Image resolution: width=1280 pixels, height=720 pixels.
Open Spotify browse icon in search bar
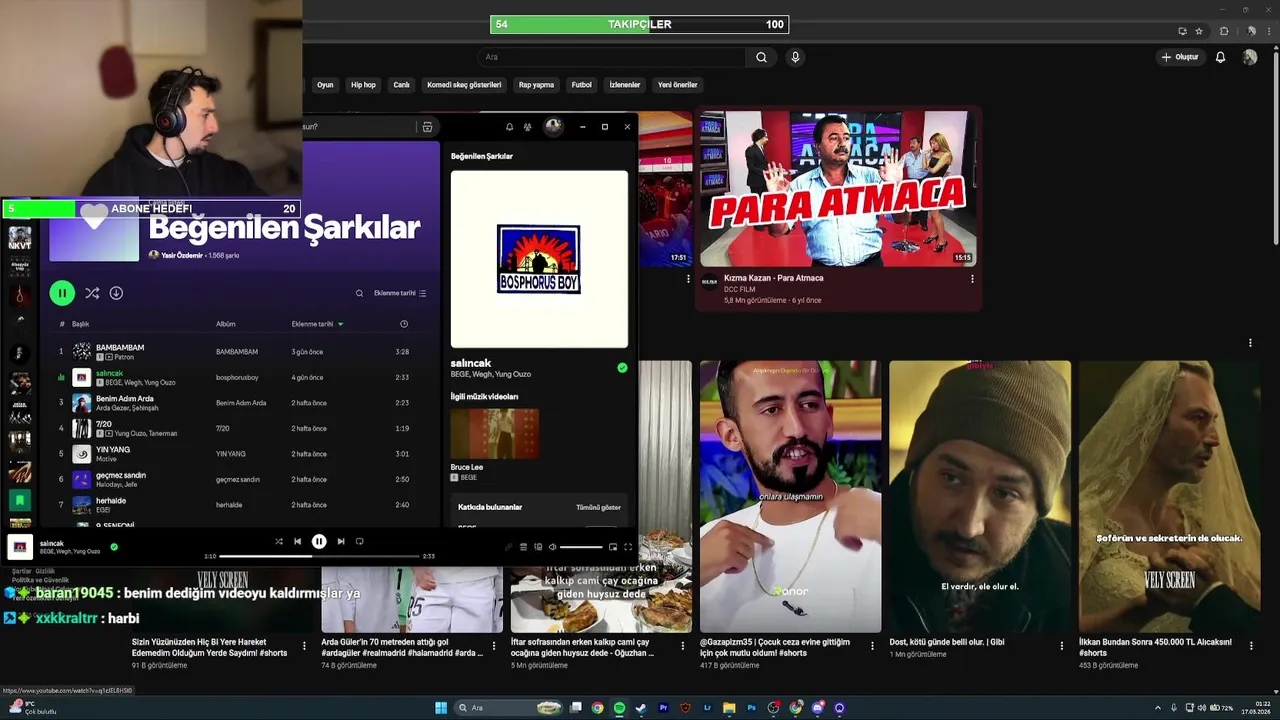coord(427,127)
